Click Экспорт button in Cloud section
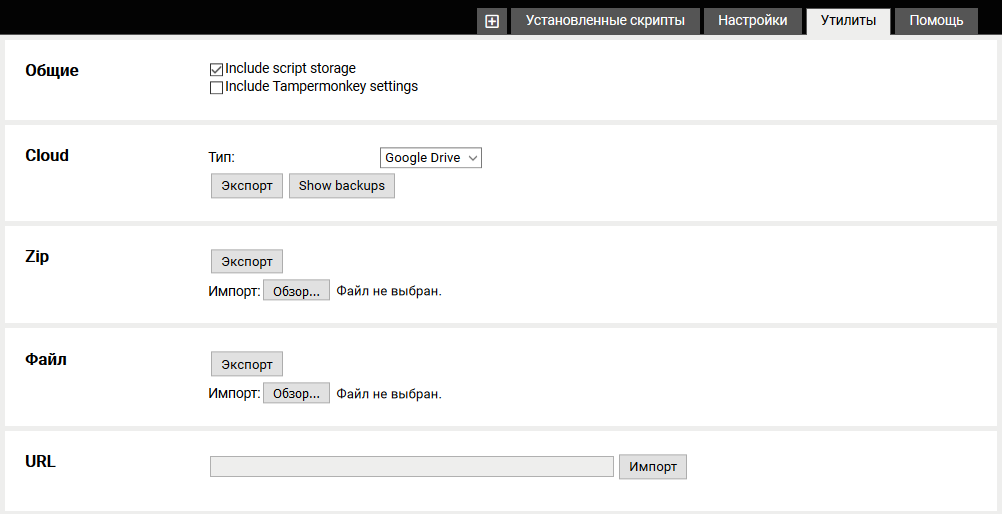The height and width of the screenshot is (514, 1002). [247, 186]
